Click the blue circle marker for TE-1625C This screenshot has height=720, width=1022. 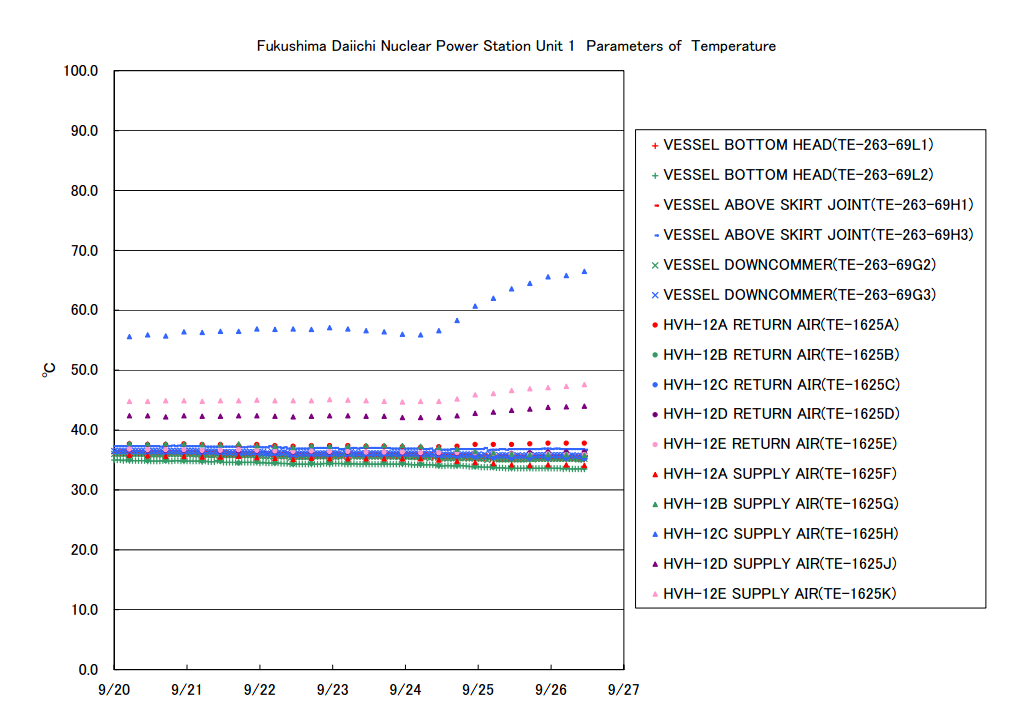(655, 385)
